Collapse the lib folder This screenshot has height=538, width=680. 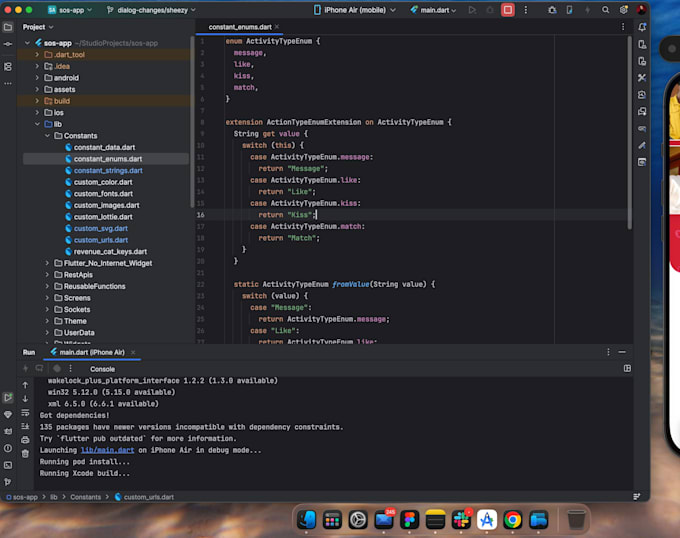click(37, 124)
